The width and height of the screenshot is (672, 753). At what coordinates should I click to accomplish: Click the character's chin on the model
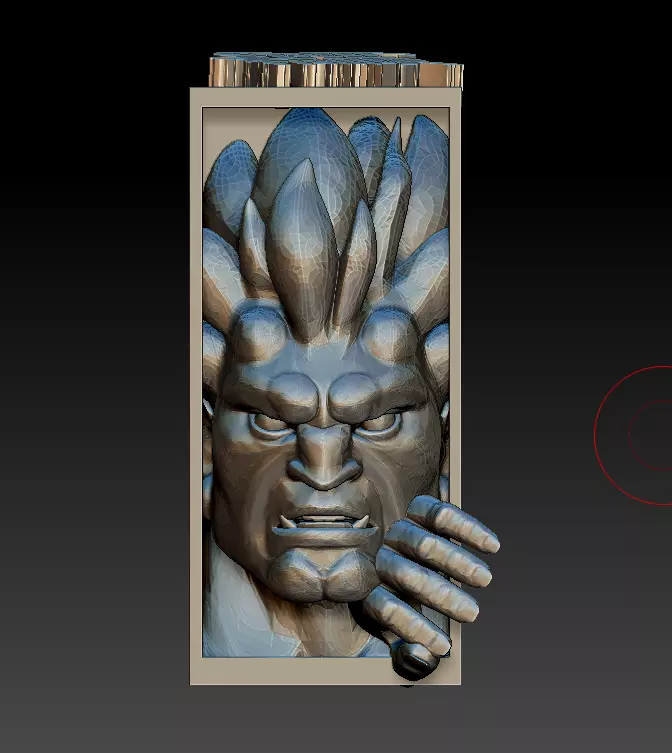coord(323,576)
